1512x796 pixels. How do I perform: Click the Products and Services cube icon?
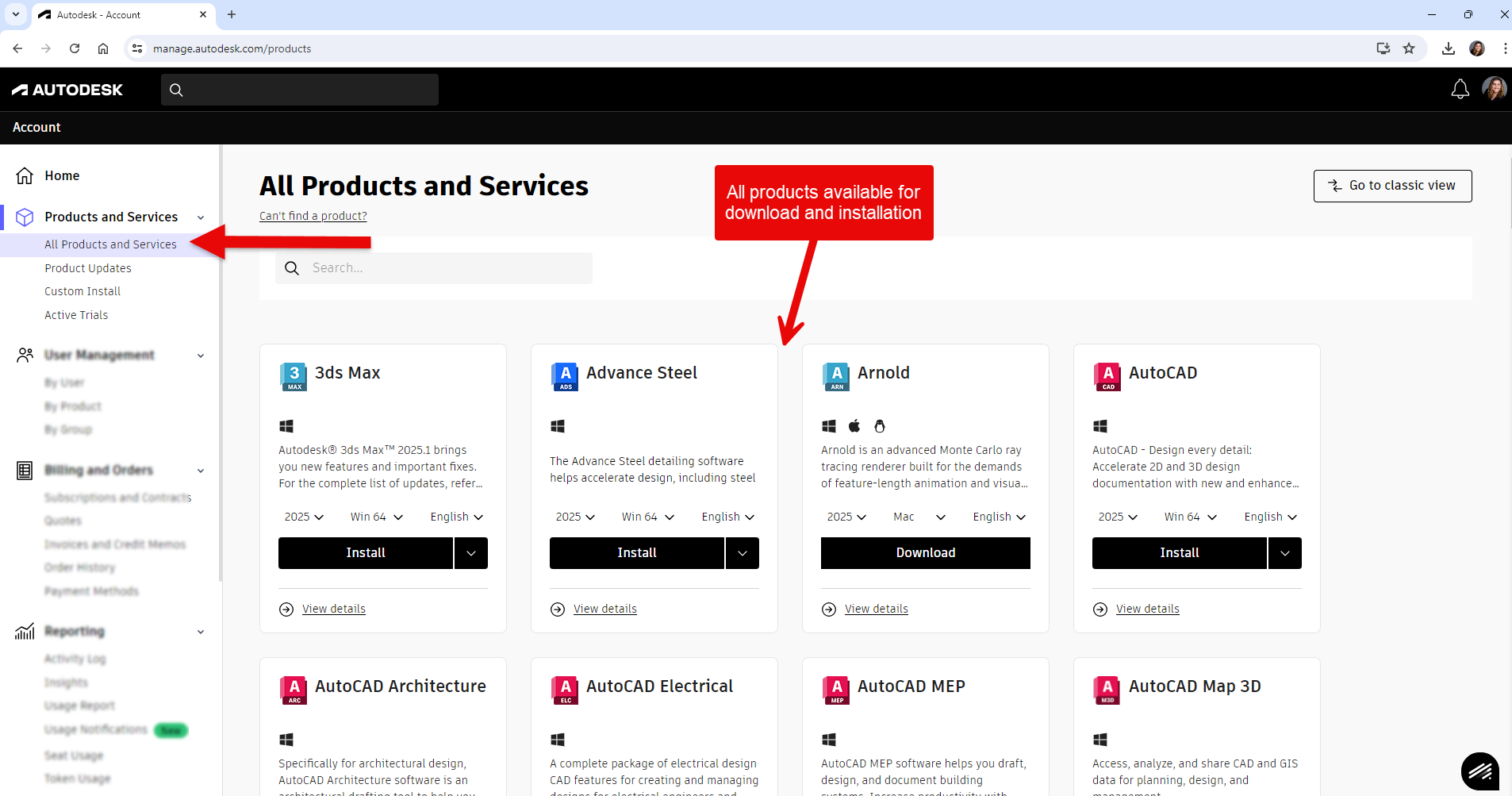click(x=25, y=217)
